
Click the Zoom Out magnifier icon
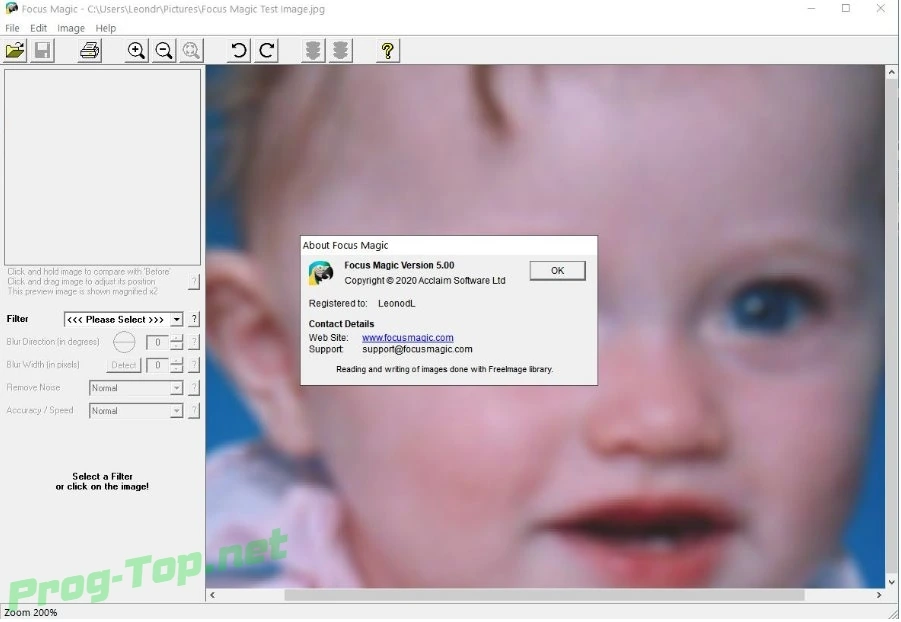(164, 51)
